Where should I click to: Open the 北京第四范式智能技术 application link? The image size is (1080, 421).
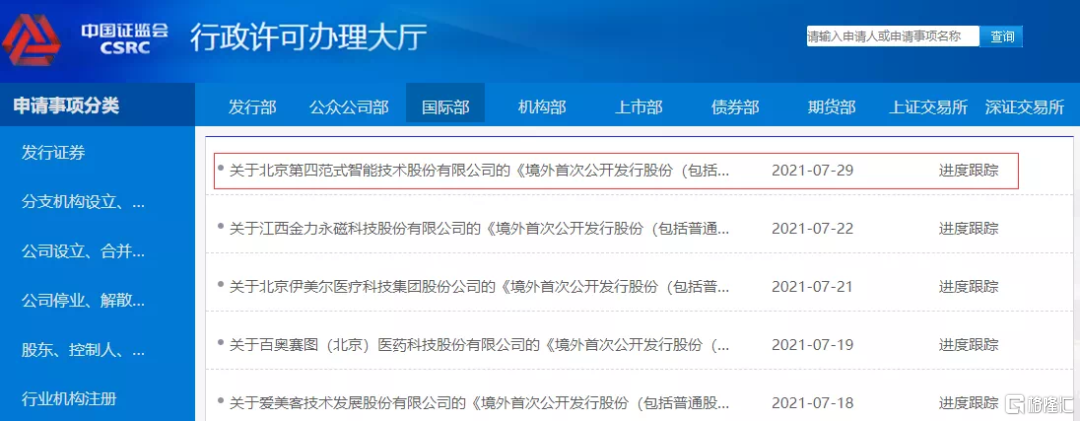pyautogui.click(x=479, y=170)
